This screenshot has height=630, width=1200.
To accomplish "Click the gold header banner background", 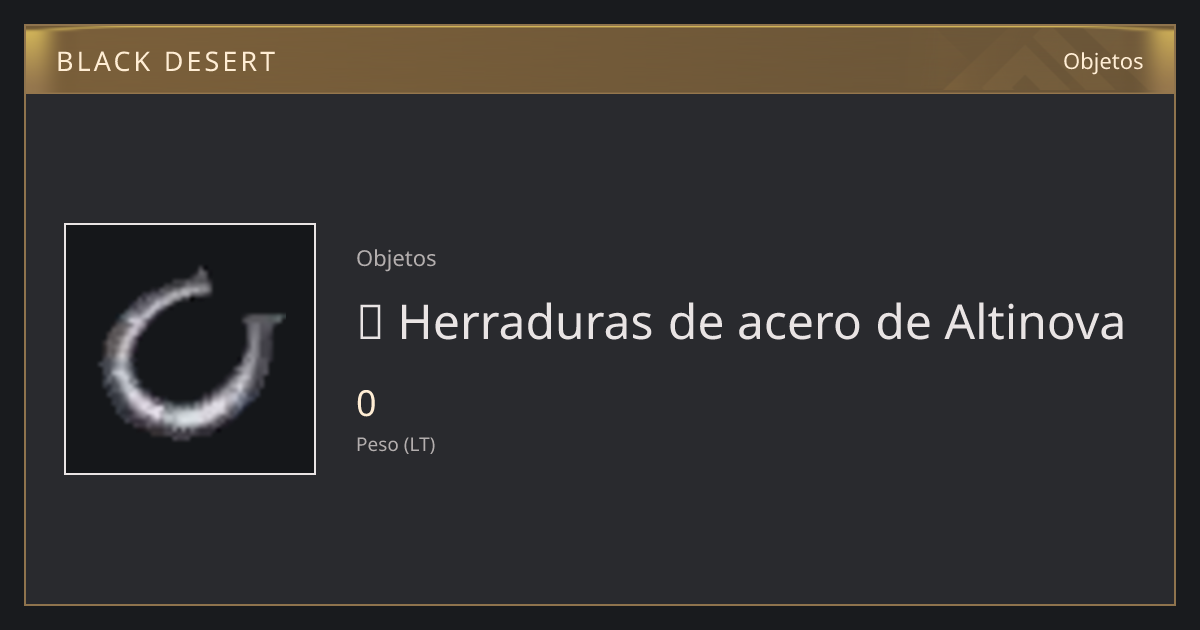I will pos(600,60).
